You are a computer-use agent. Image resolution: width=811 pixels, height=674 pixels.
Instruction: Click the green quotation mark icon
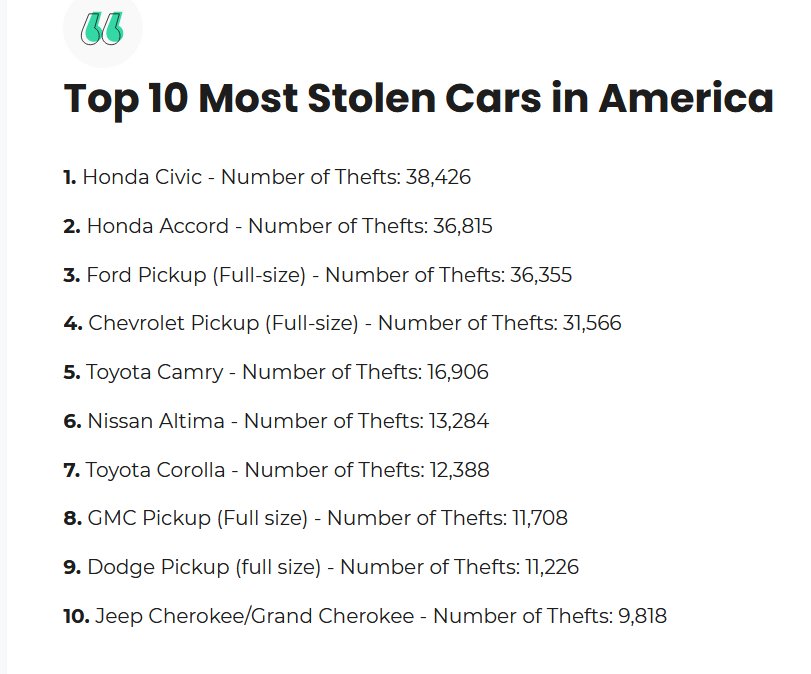point(102,28)
